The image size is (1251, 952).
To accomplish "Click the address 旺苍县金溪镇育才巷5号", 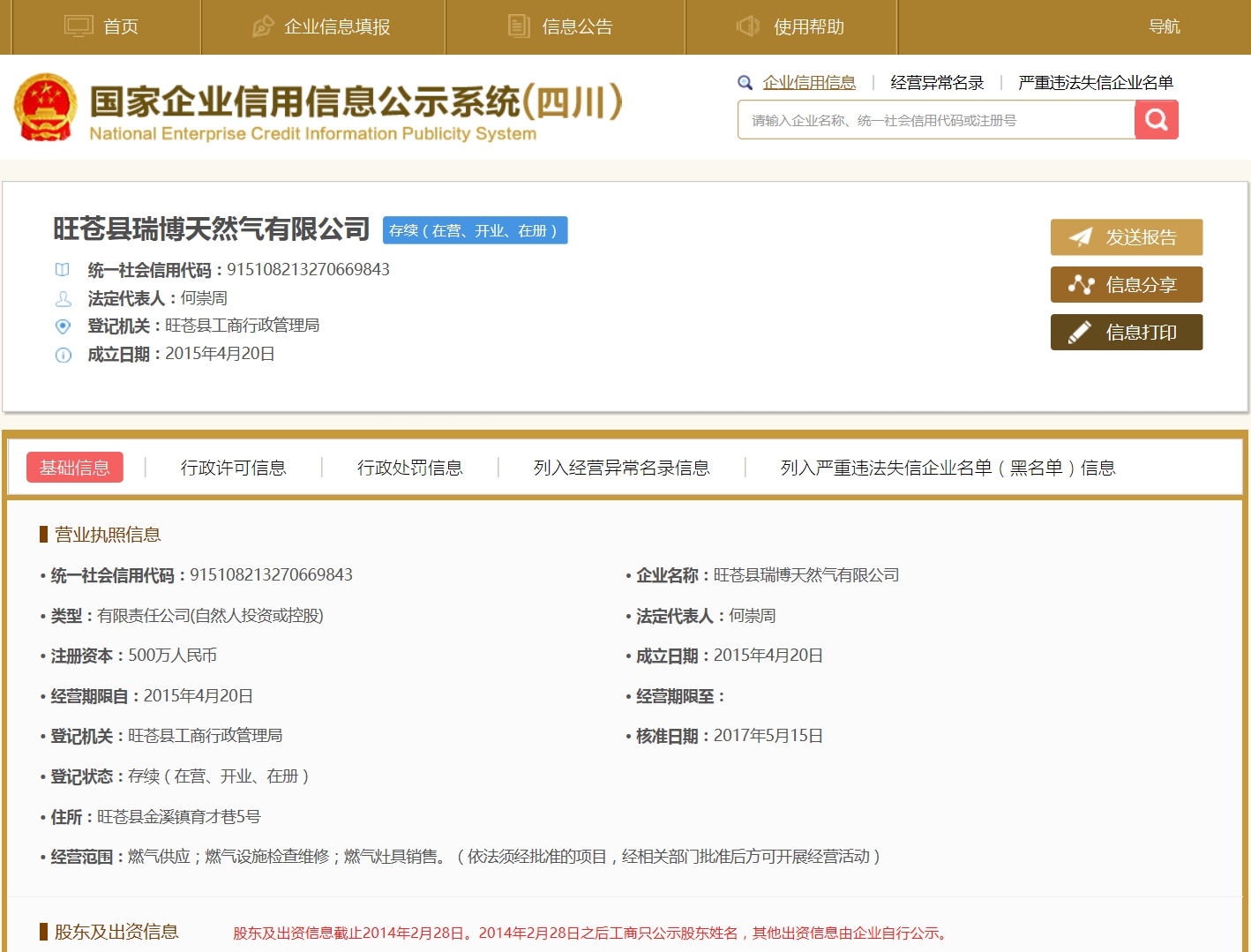I will point(179,817).
